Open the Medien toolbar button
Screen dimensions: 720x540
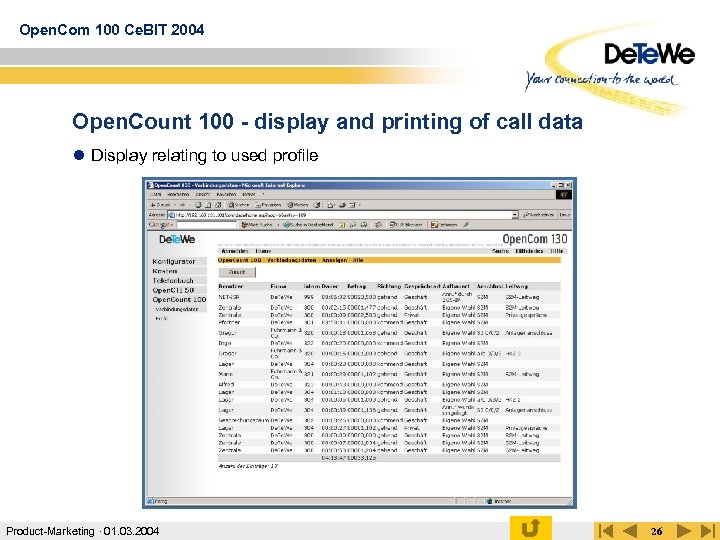coord(298,205)
